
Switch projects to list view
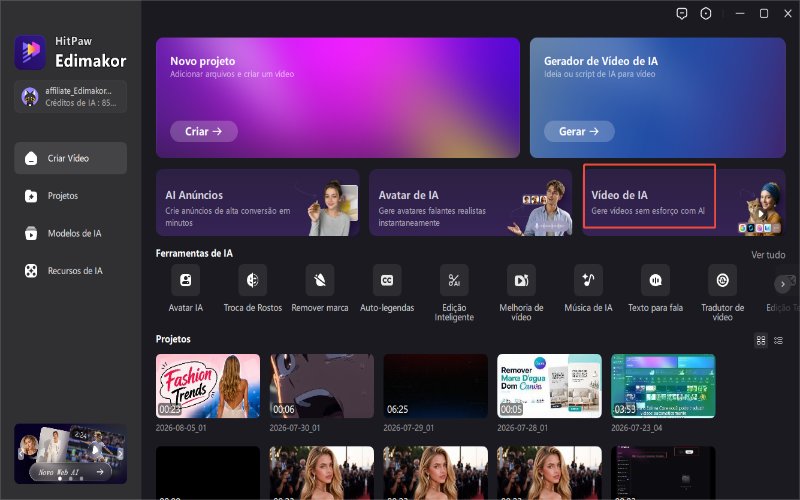point(778,340)
